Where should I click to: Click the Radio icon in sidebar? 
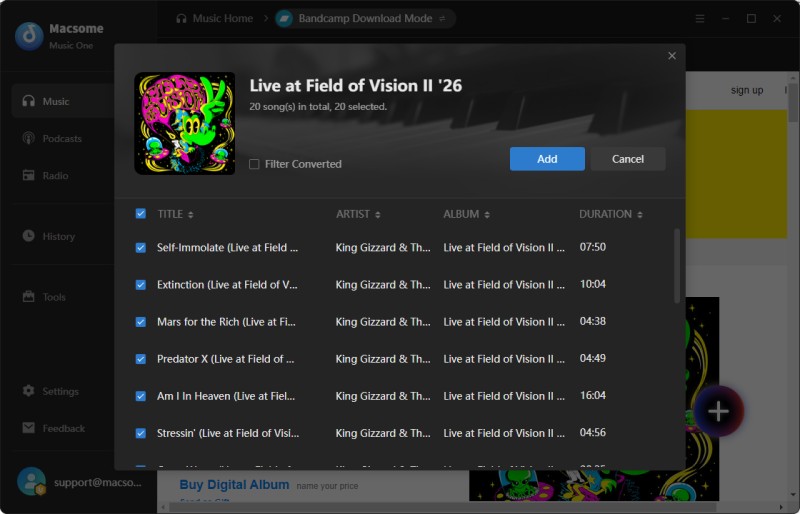29,175
